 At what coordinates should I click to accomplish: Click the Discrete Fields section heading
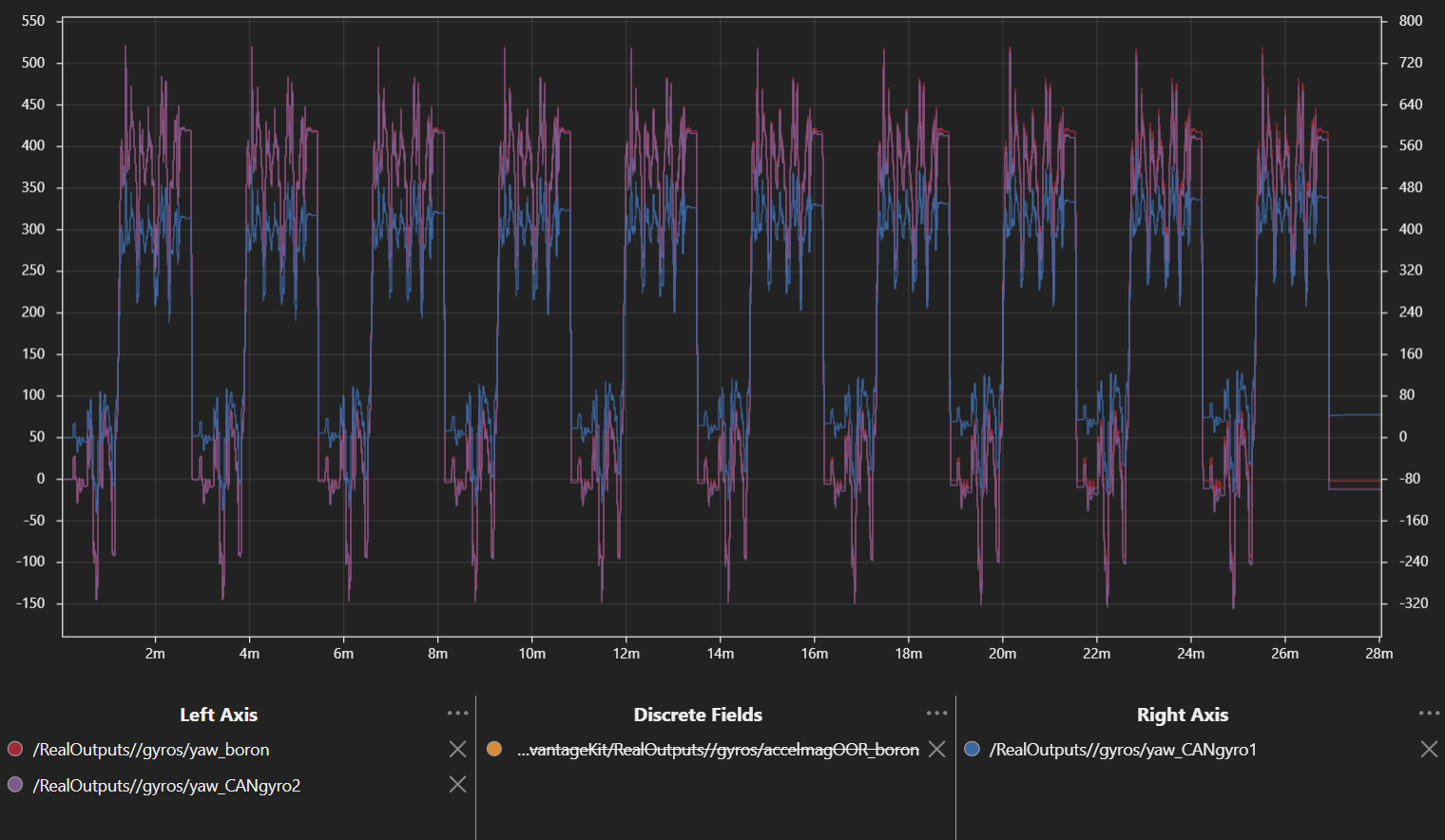[x=698, y=715]
